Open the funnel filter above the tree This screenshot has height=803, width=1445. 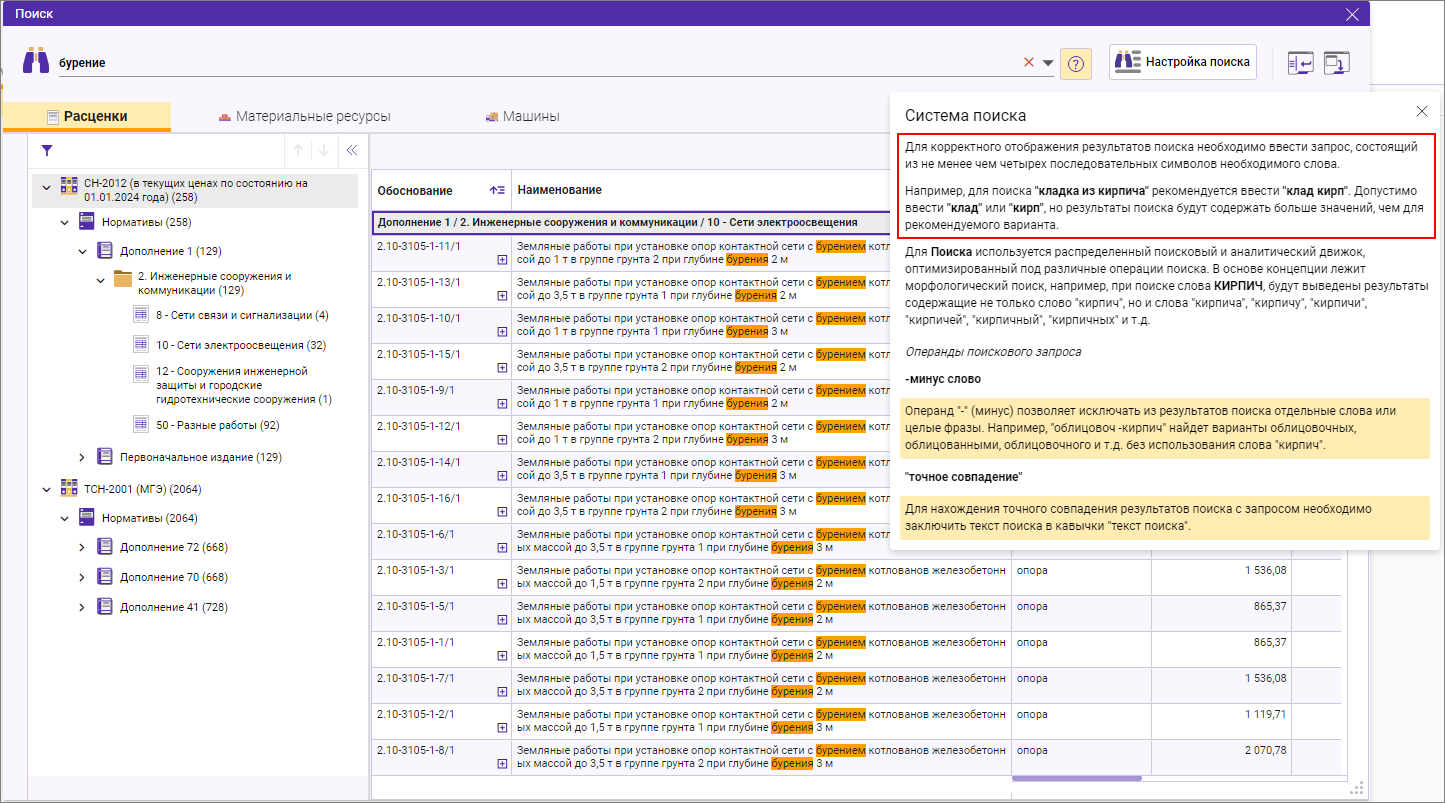pos(47,151)
